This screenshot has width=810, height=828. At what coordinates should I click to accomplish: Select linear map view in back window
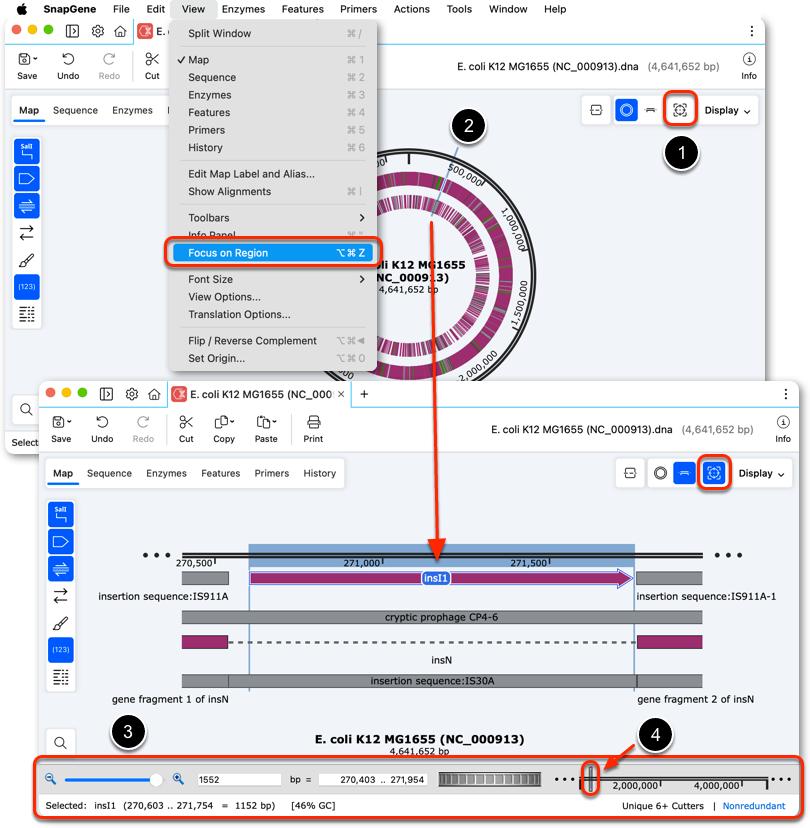click(651, 110)
